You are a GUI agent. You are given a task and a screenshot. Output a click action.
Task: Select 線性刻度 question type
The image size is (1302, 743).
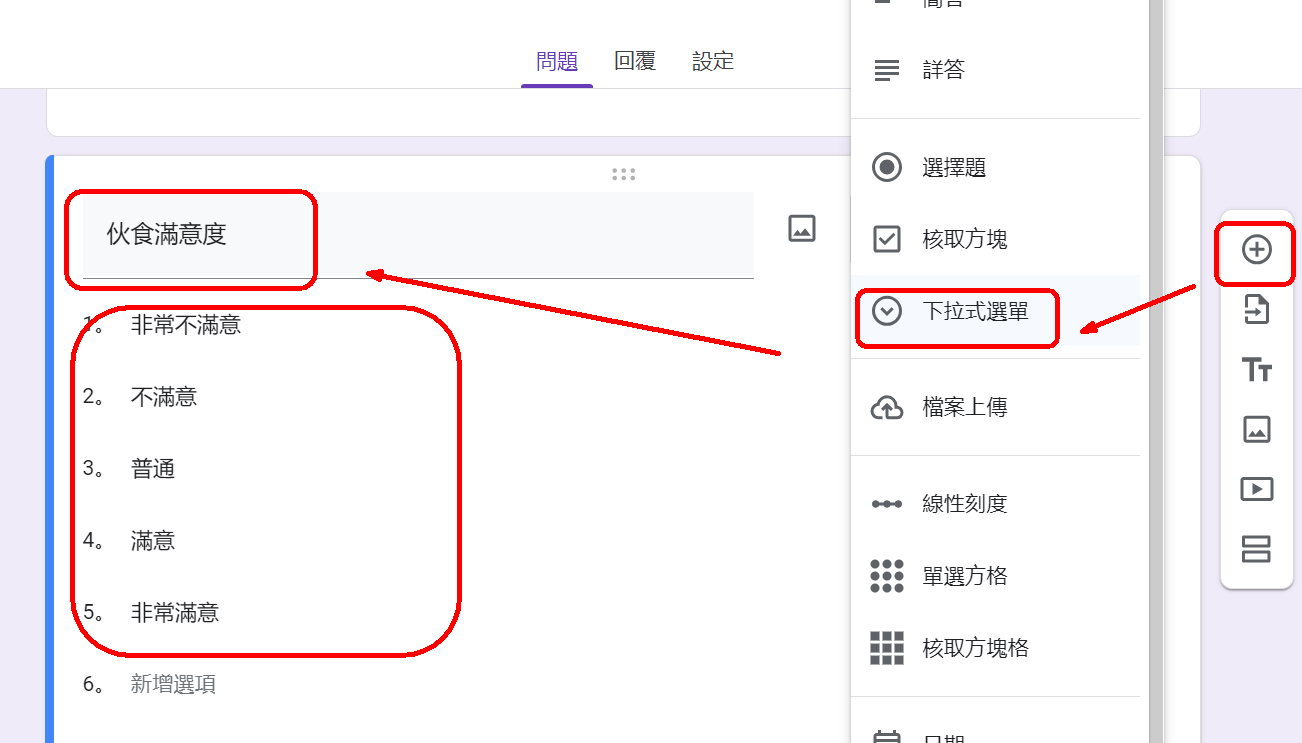[964, 504]
